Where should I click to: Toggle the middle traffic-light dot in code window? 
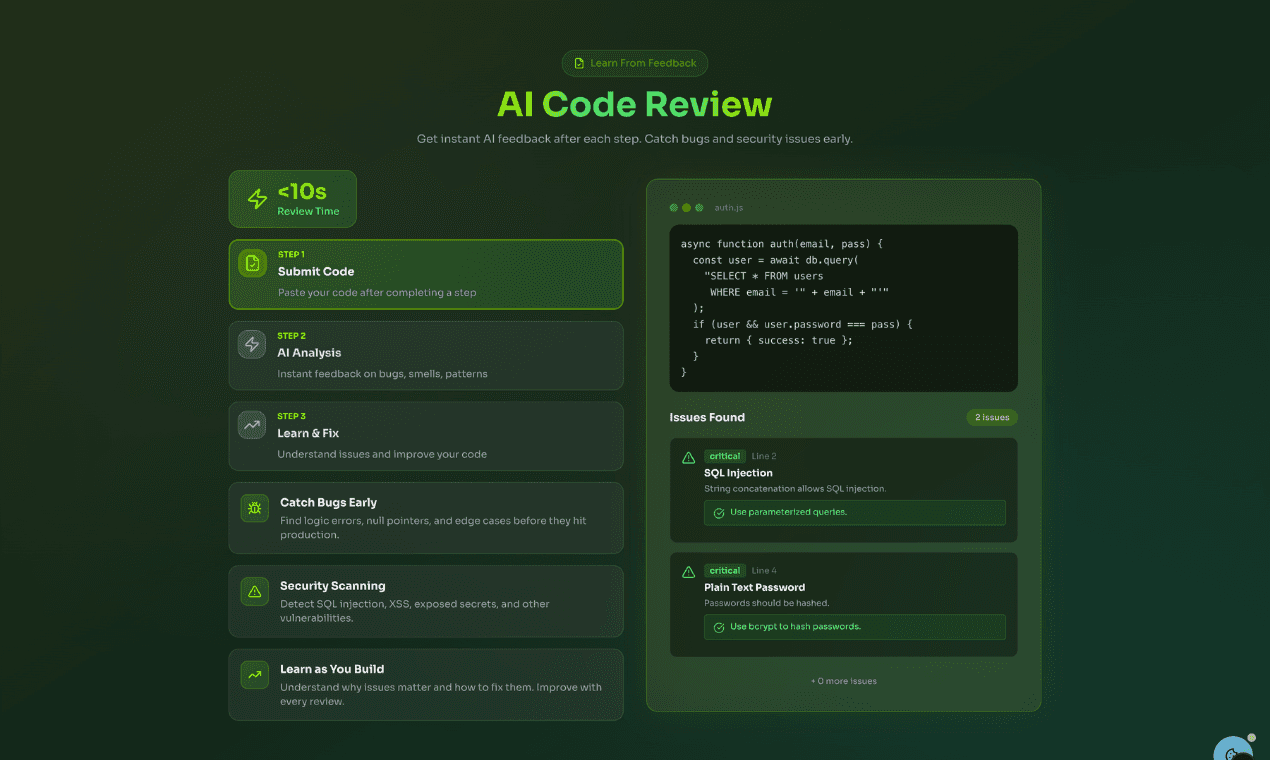[x=687, y=207]
